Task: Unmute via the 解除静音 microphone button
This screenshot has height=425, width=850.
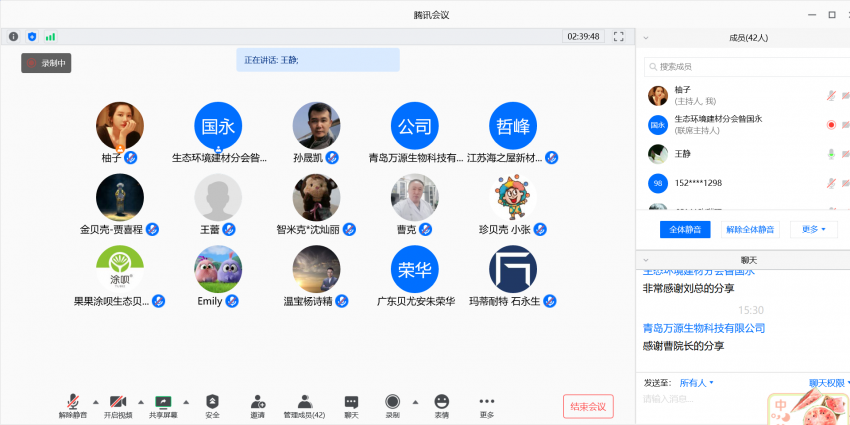Action: coord(73,406)
